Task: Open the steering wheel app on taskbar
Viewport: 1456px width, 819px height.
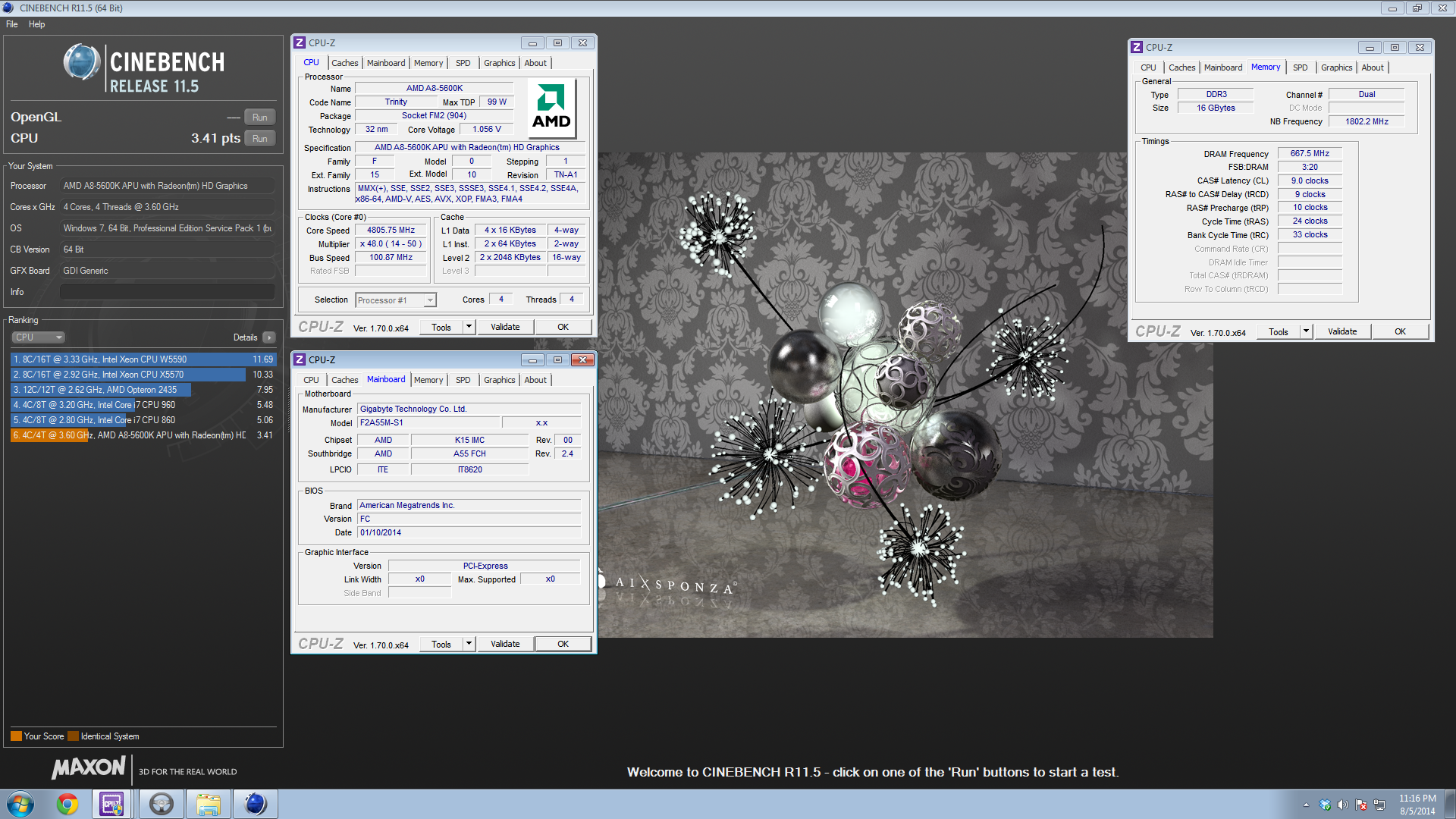Action: tap(161, 804)
